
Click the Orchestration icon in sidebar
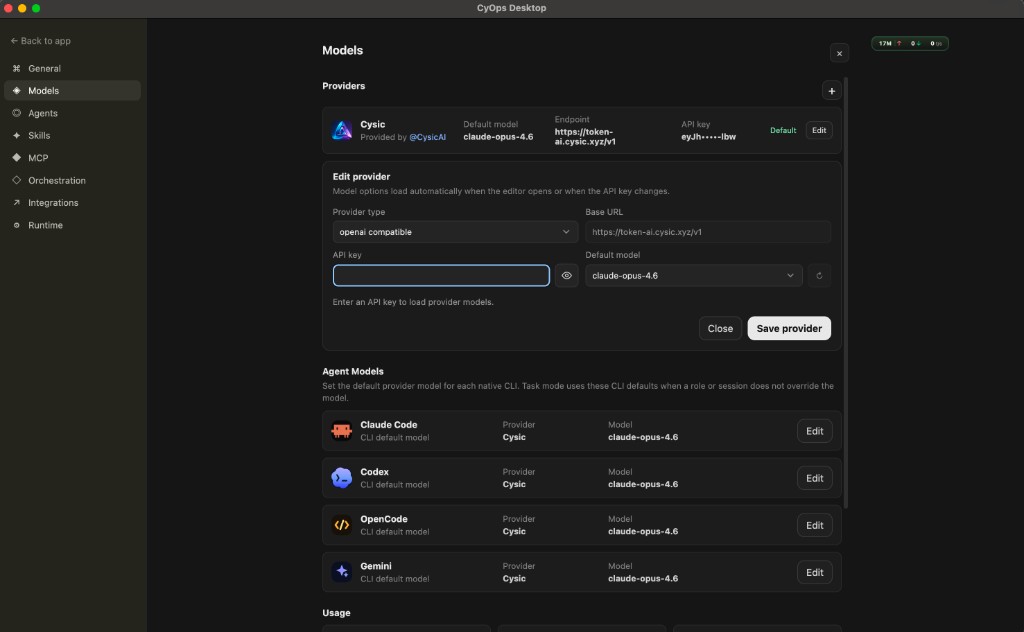point(16,180)
